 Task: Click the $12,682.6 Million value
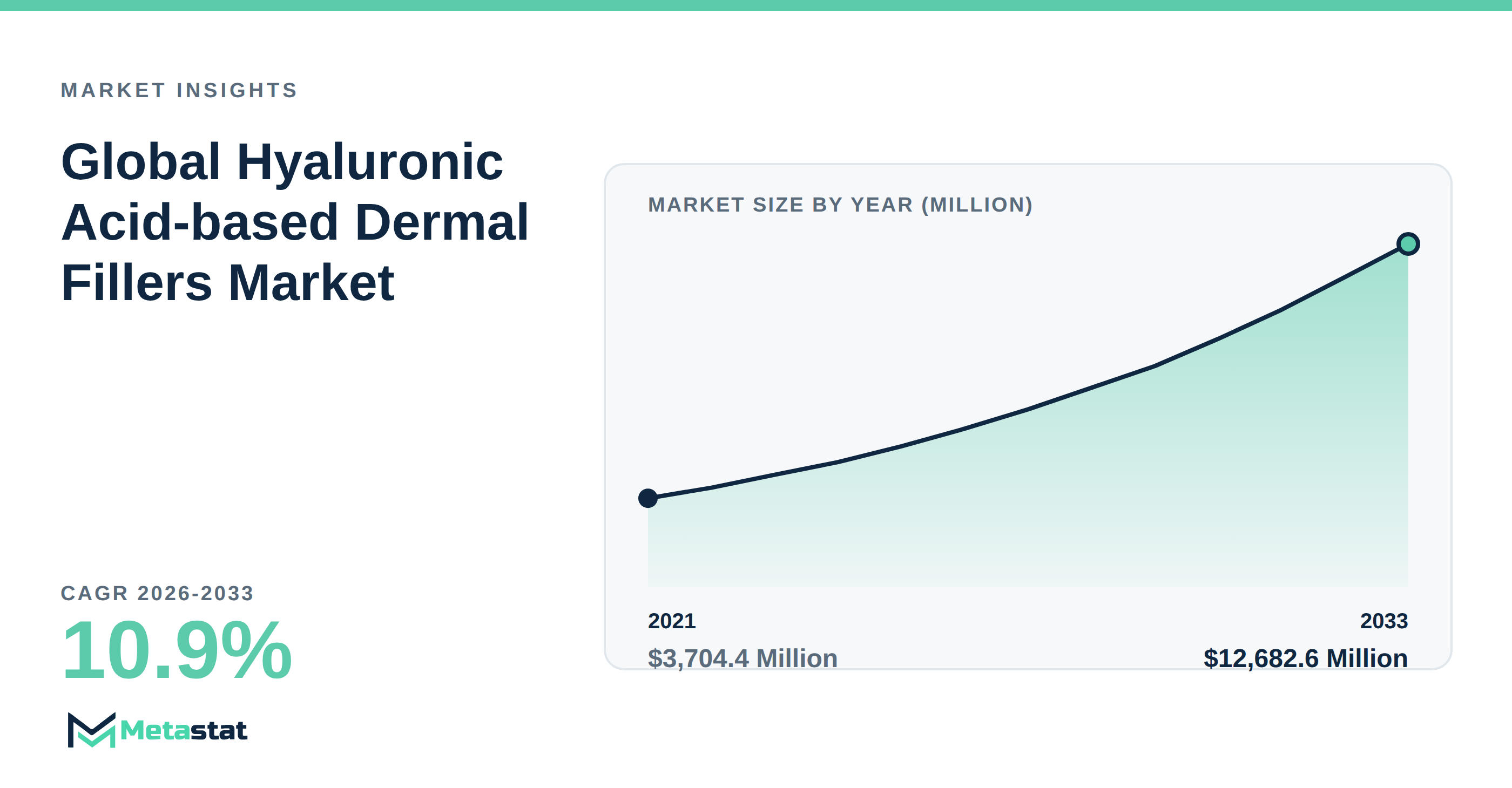(x=1305, y=658)
